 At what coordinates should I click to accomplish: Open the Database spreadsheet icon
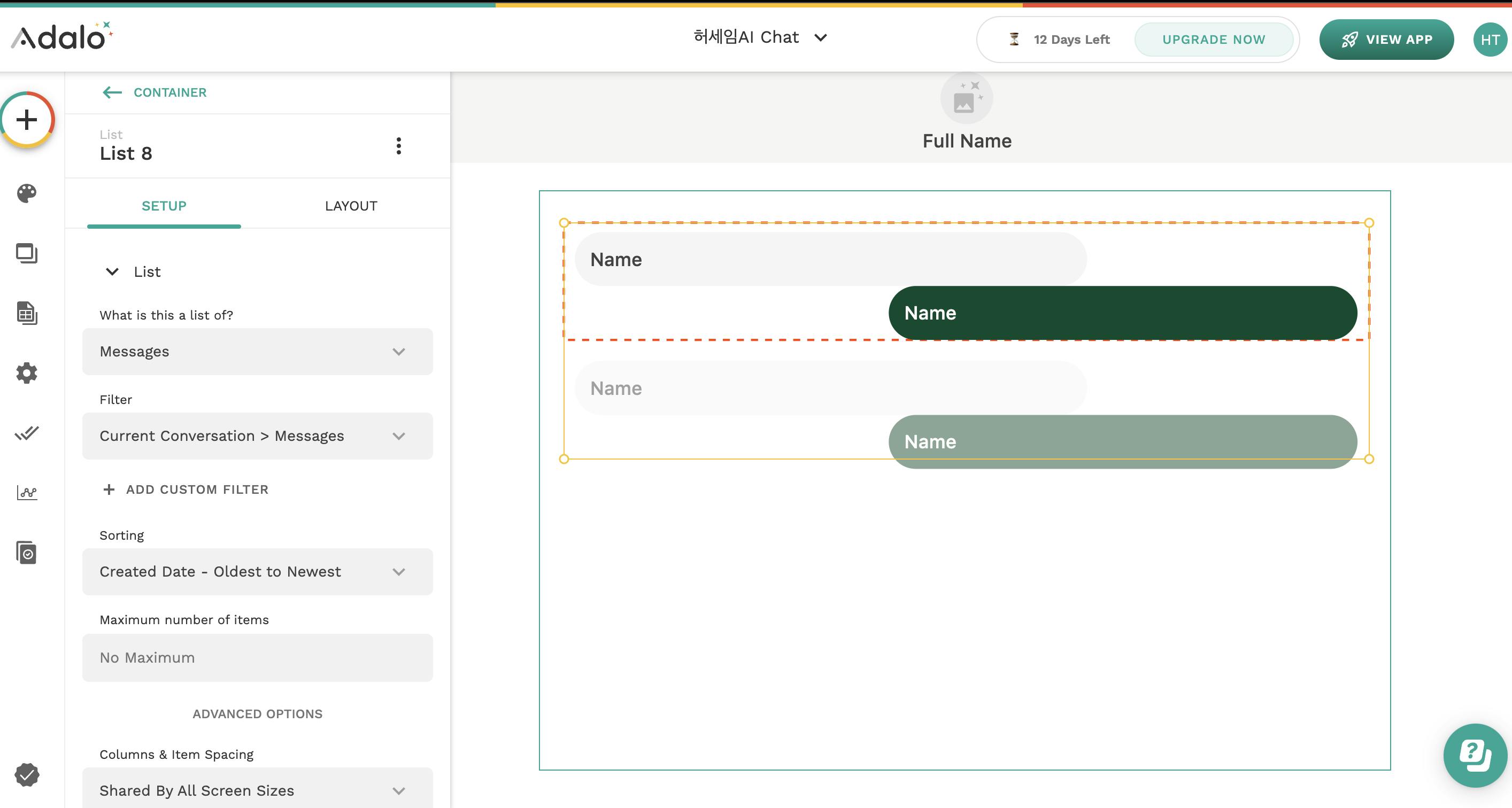27,313
